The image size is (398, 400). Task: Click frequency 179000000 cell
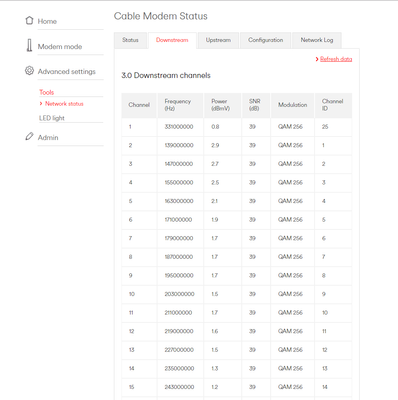(x=179, y=238)
